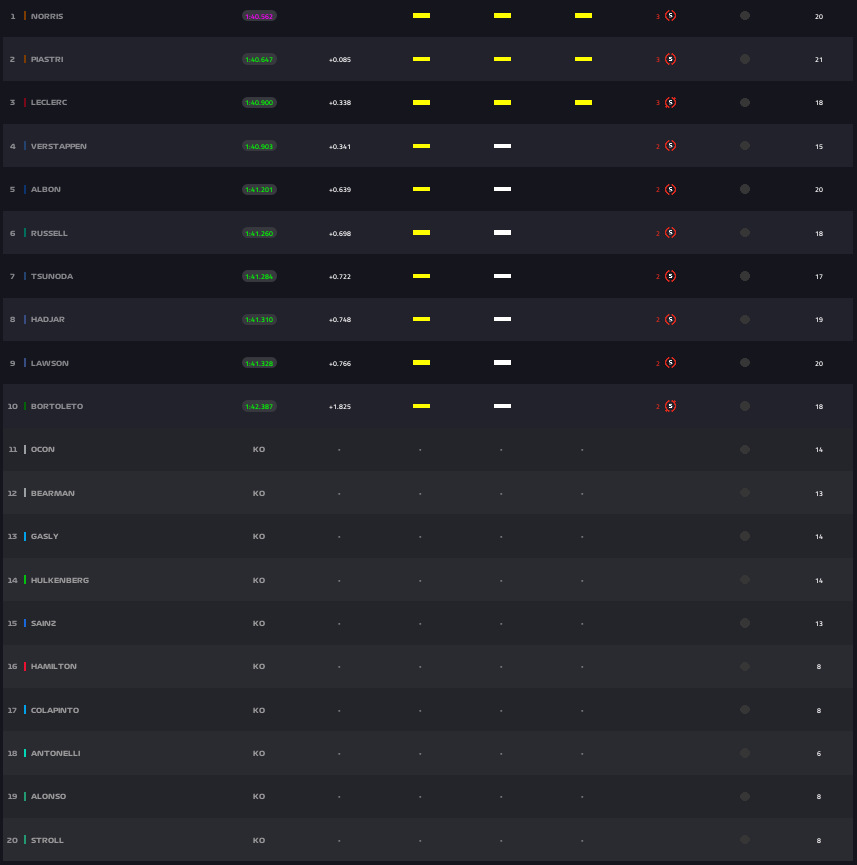Click Bortoleto's white second sector bar

pos(502,406)
